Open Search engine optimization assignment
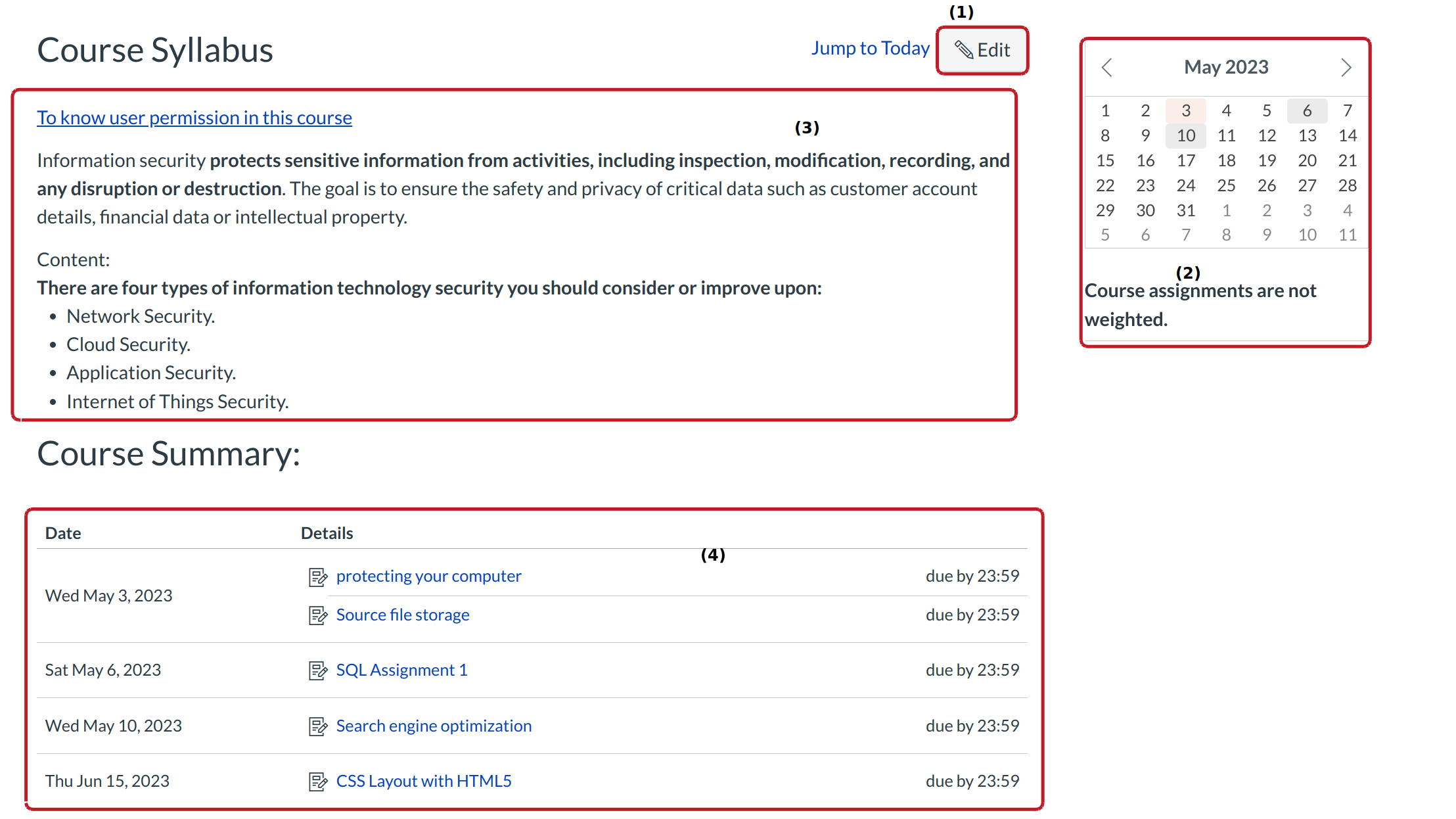 coord(434,726)
